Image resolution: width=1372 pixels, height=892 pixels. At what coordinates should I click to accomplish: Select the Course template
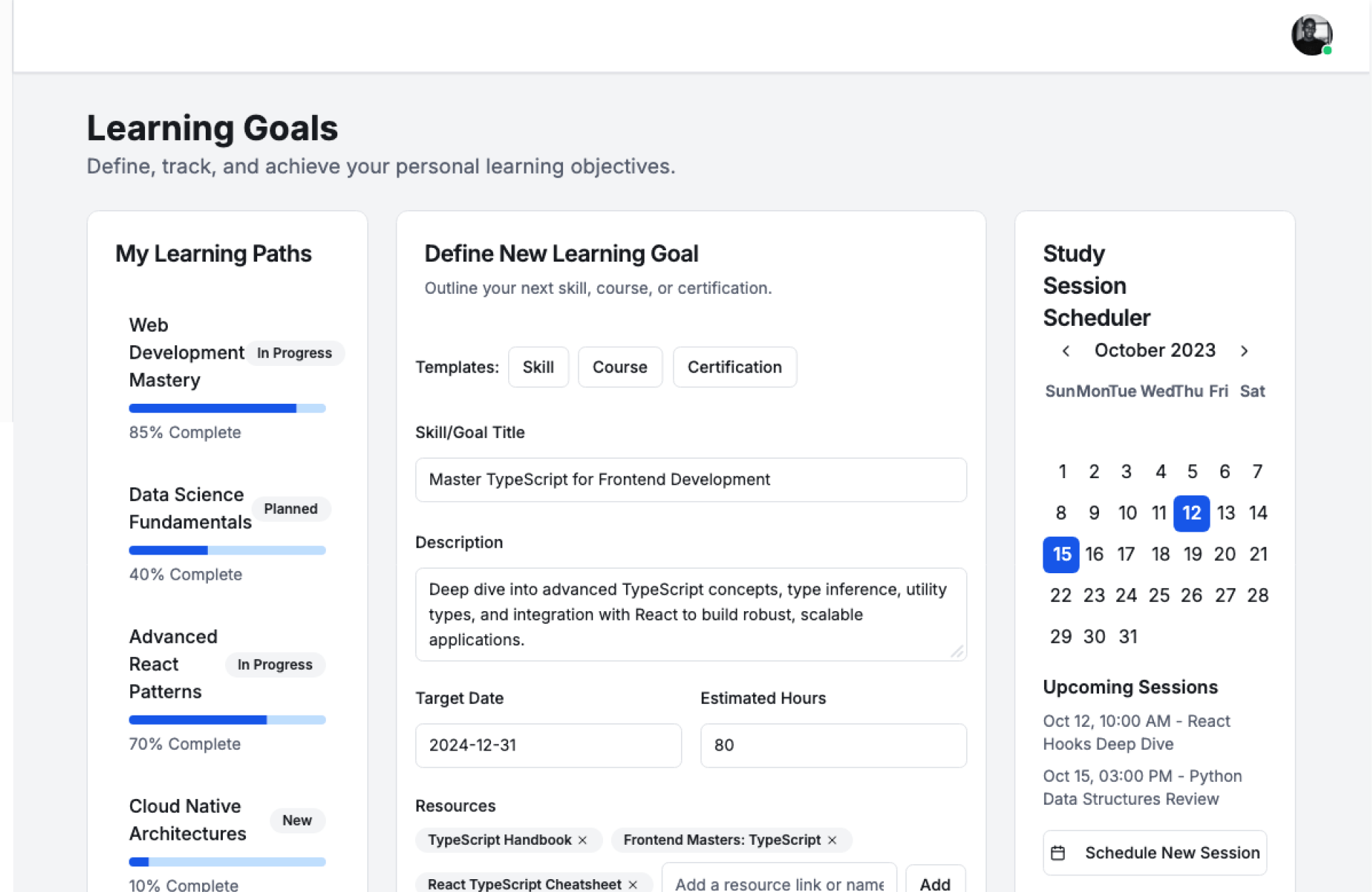pos(620,367)
